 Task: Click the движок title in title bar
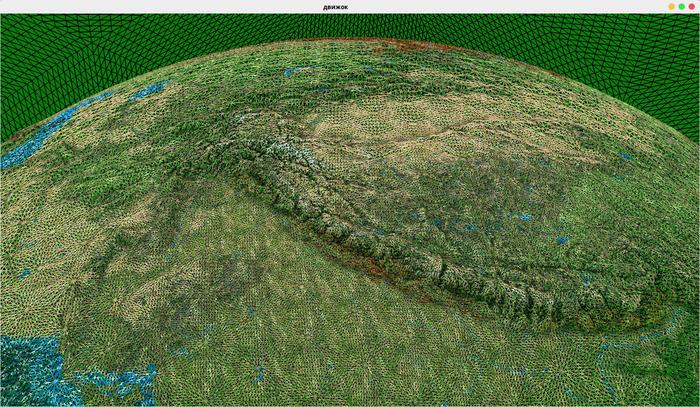(x=336, y=6)
